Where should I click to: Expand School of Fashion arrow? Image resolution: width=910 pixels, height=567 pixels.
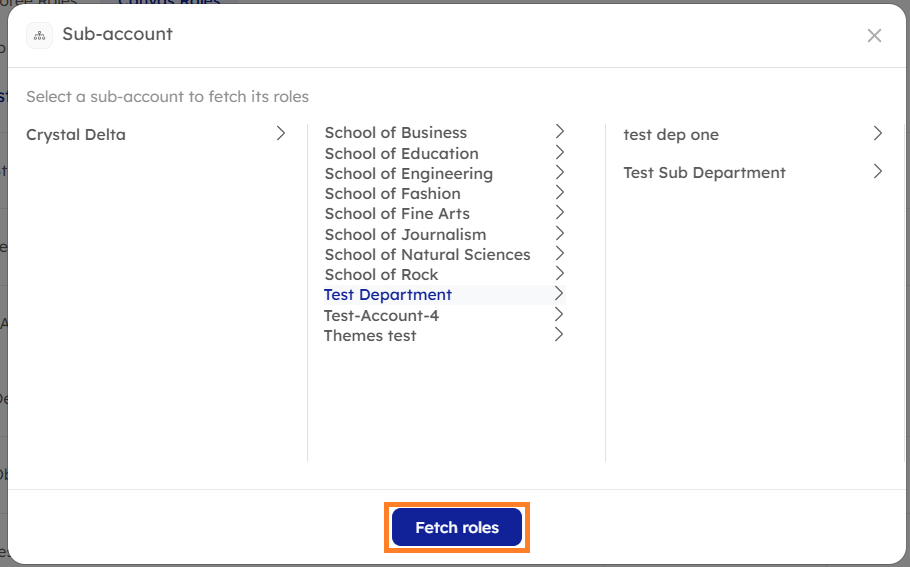click(559, 192)
